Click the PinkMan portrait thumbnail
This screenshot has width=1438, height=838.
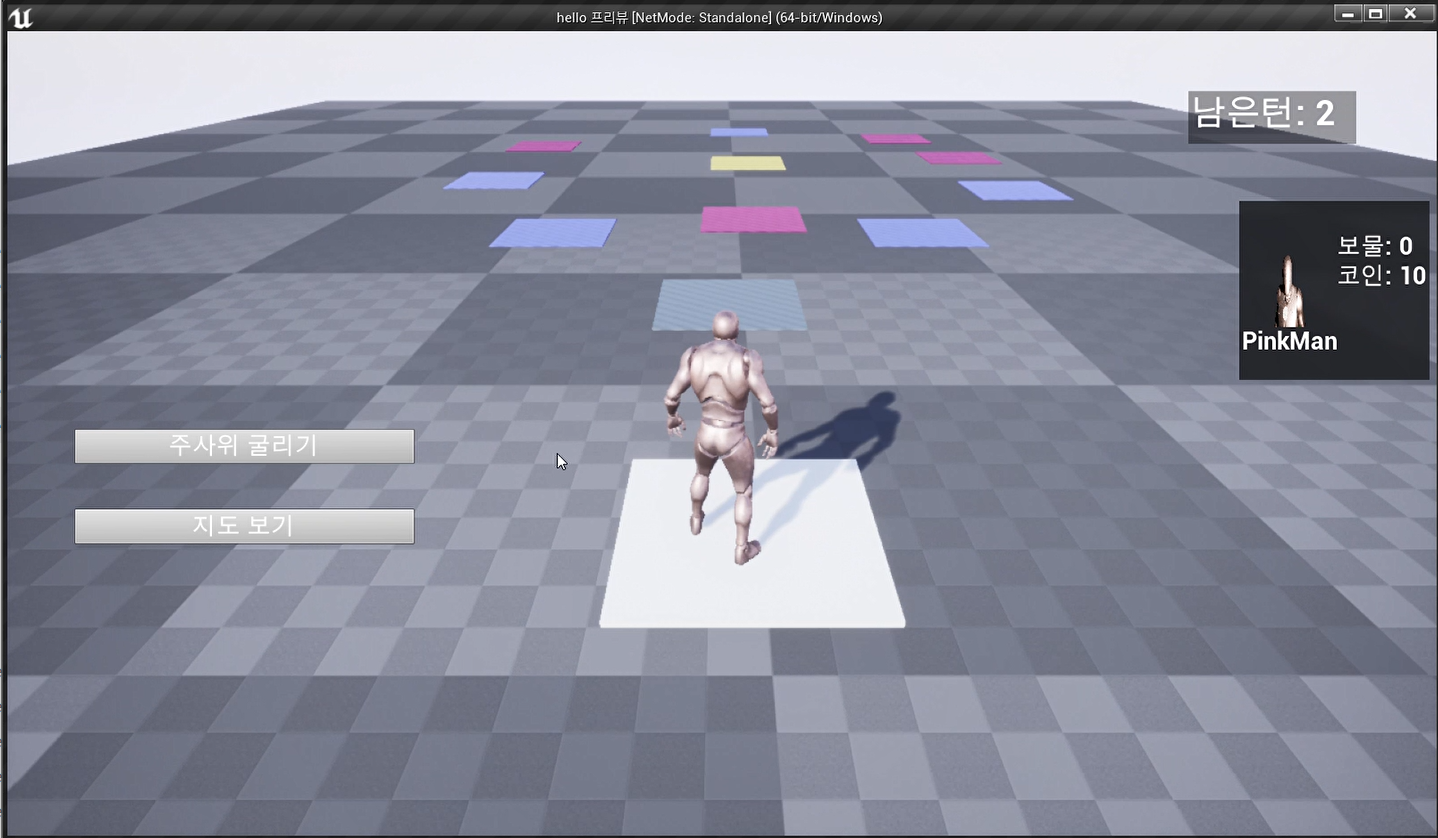[1288, 289]
